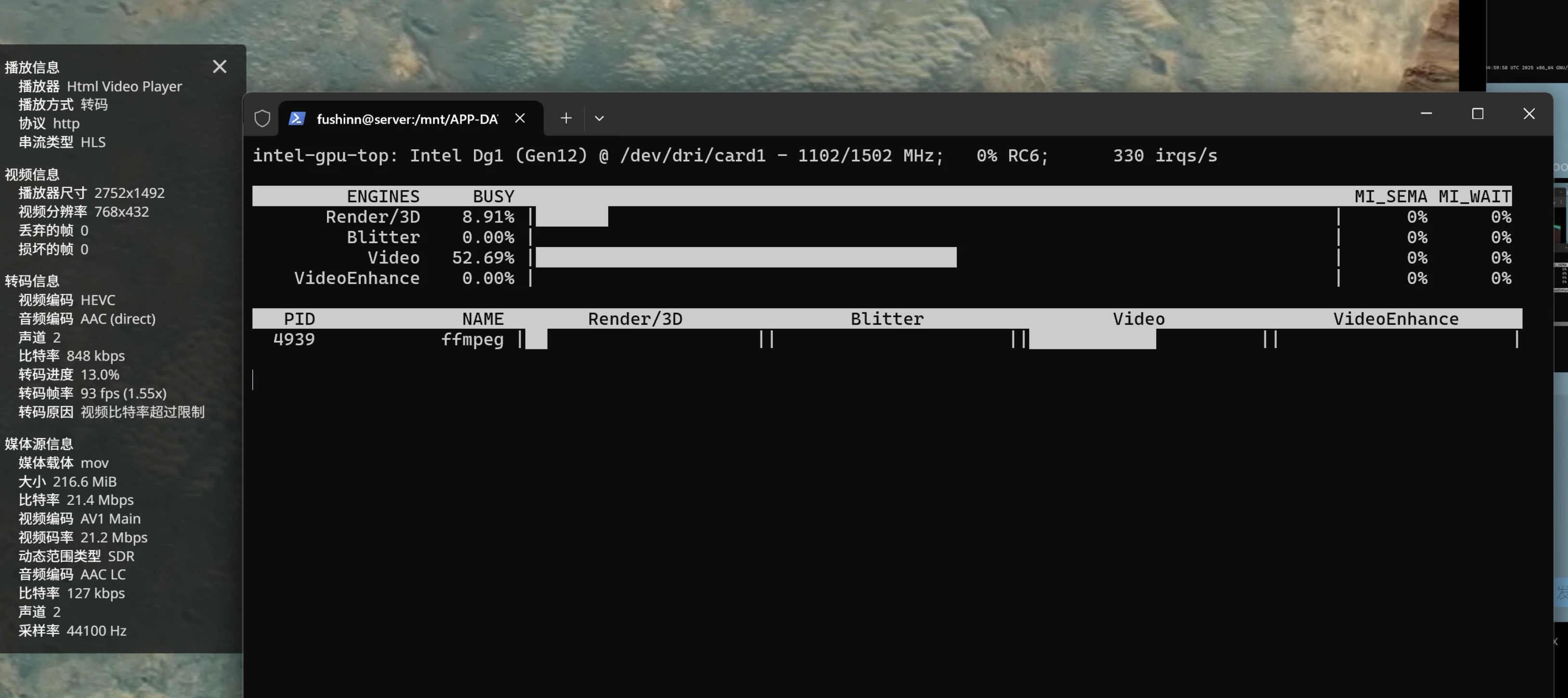
Task: Close the terminal window
Action: point(1529,114)
